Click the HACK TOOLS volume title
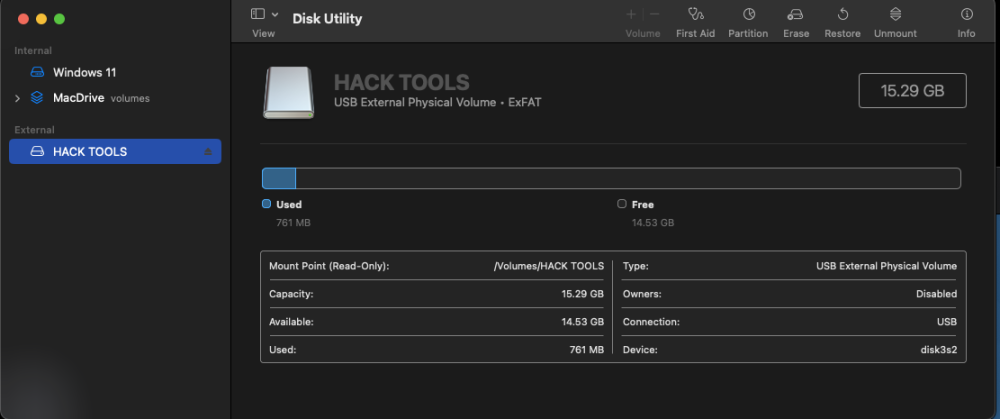This screenshot has width=1000, height=419. [402, 82]
